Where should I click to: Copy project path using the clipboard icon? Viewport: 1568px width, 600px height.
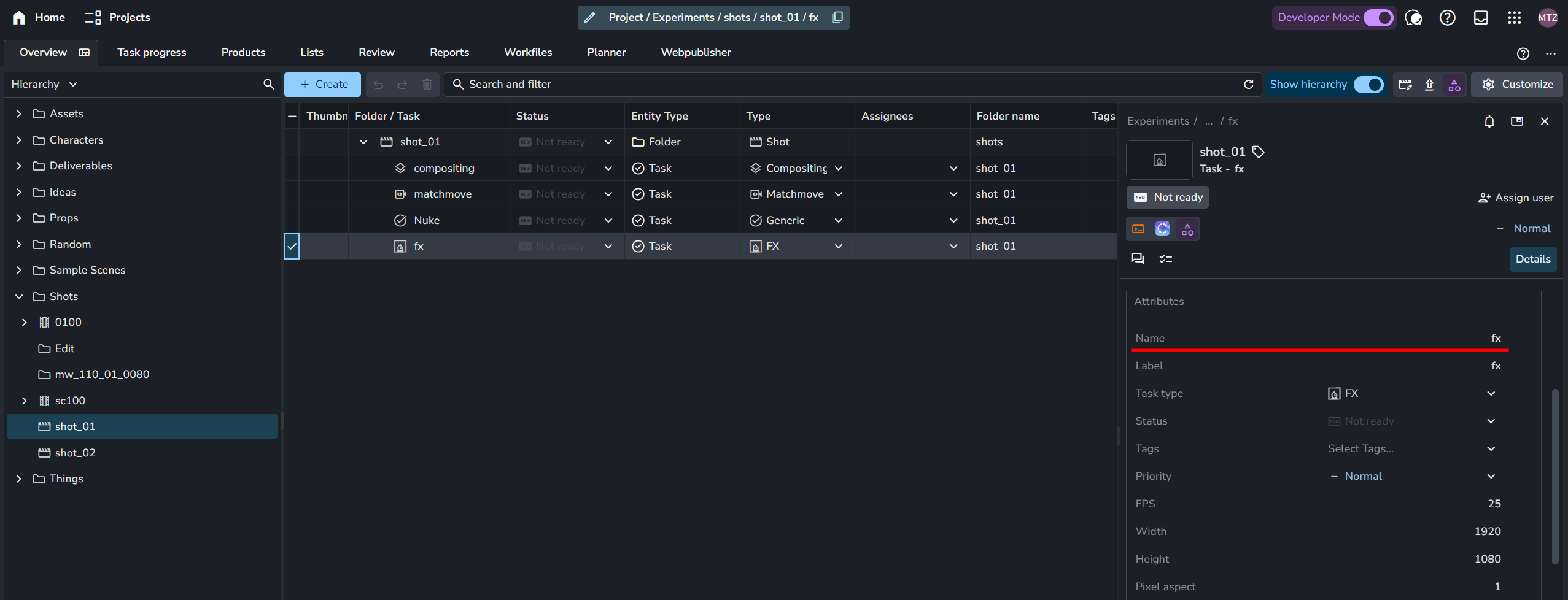[837, 17]
